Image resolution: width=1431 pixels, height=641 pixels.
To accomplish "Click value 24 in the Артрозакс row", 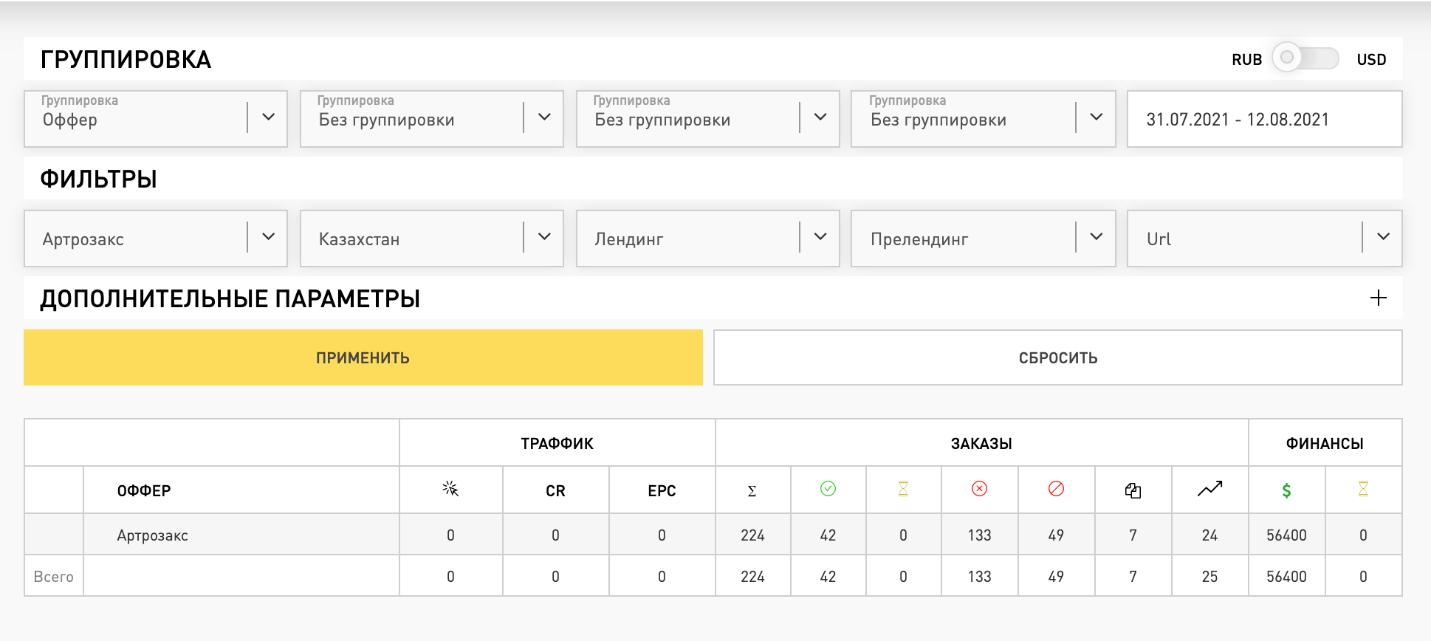I will (x=1210, y=535).
